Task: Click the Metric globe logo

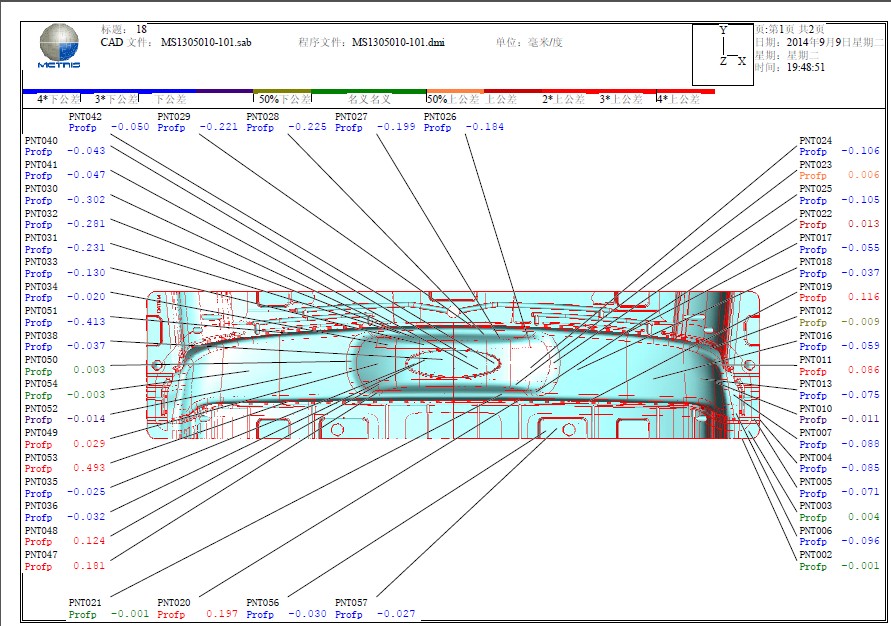Action: (x=59, y=49)
